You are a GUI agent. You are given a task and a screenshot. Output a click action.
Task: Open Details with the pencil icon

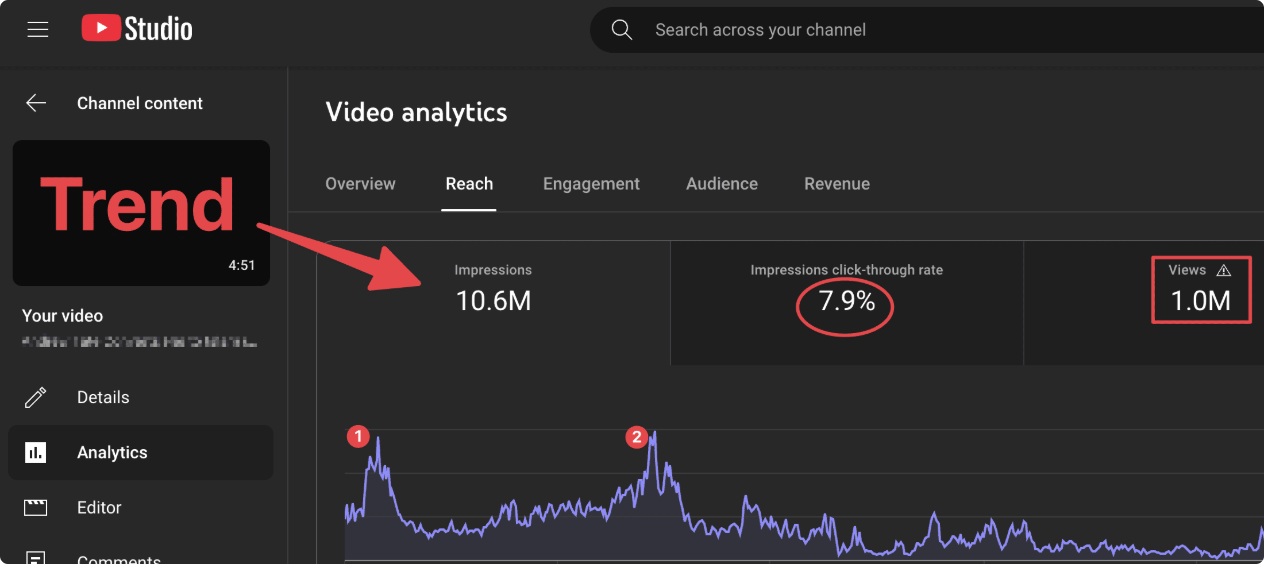coord(36,397)
